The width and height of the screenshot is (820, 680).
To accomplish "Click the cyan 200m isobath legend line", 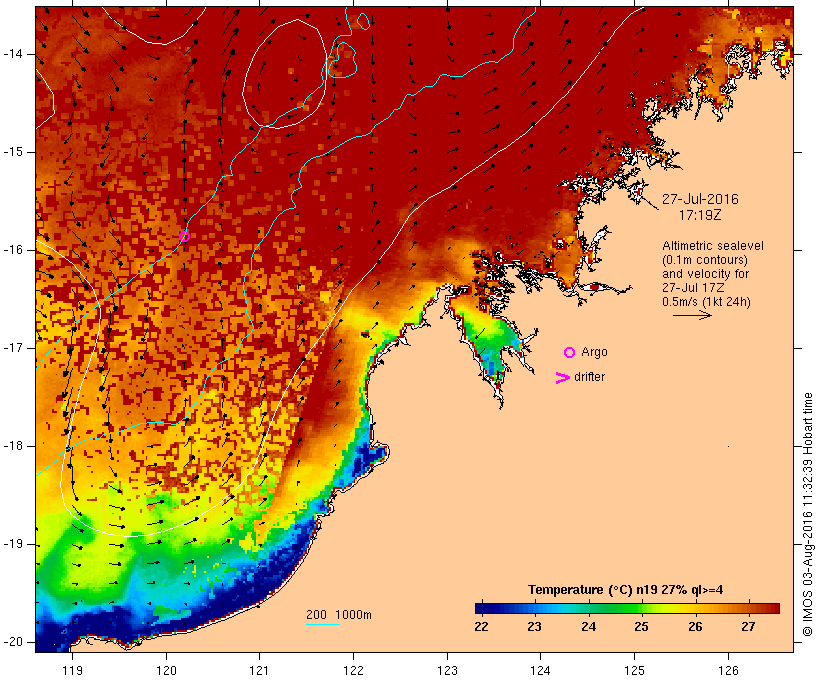I will (323, 624).
